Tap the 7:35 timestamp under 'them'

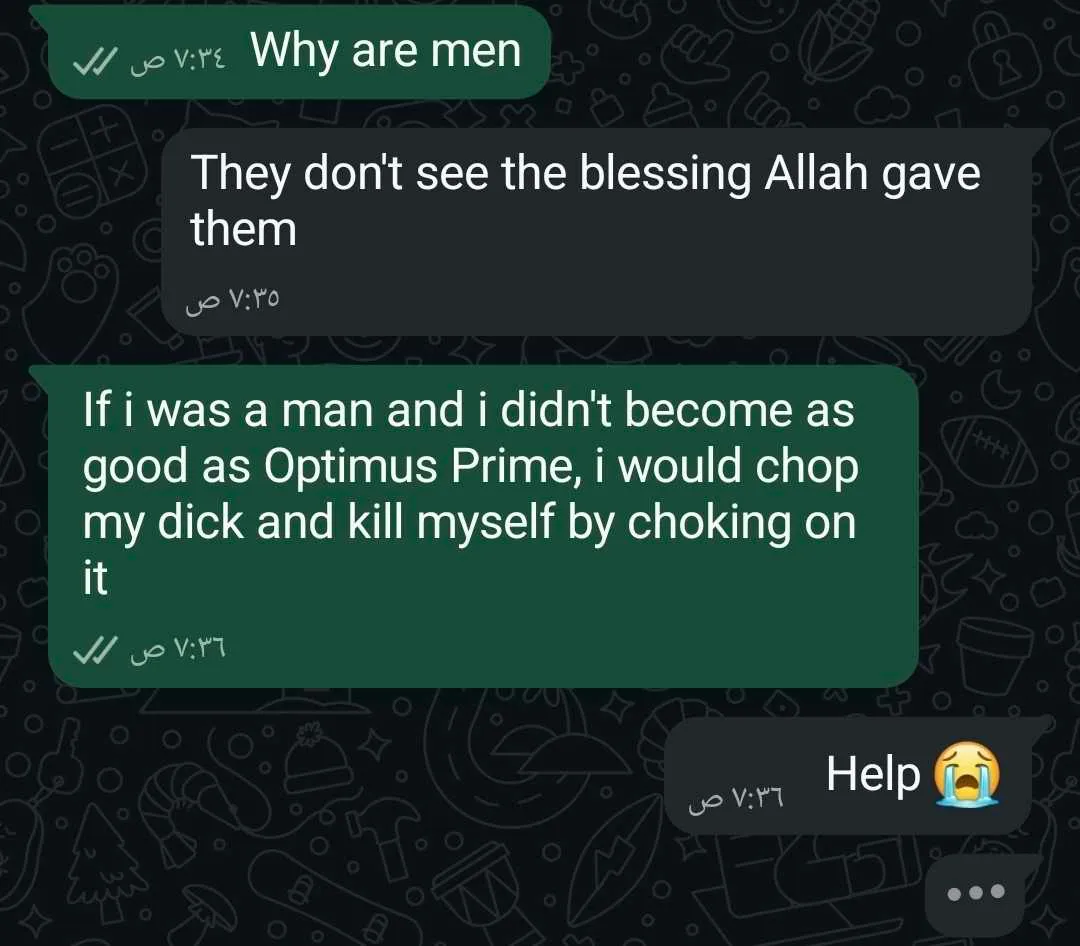pyautogui.click(x=233, y=299)
